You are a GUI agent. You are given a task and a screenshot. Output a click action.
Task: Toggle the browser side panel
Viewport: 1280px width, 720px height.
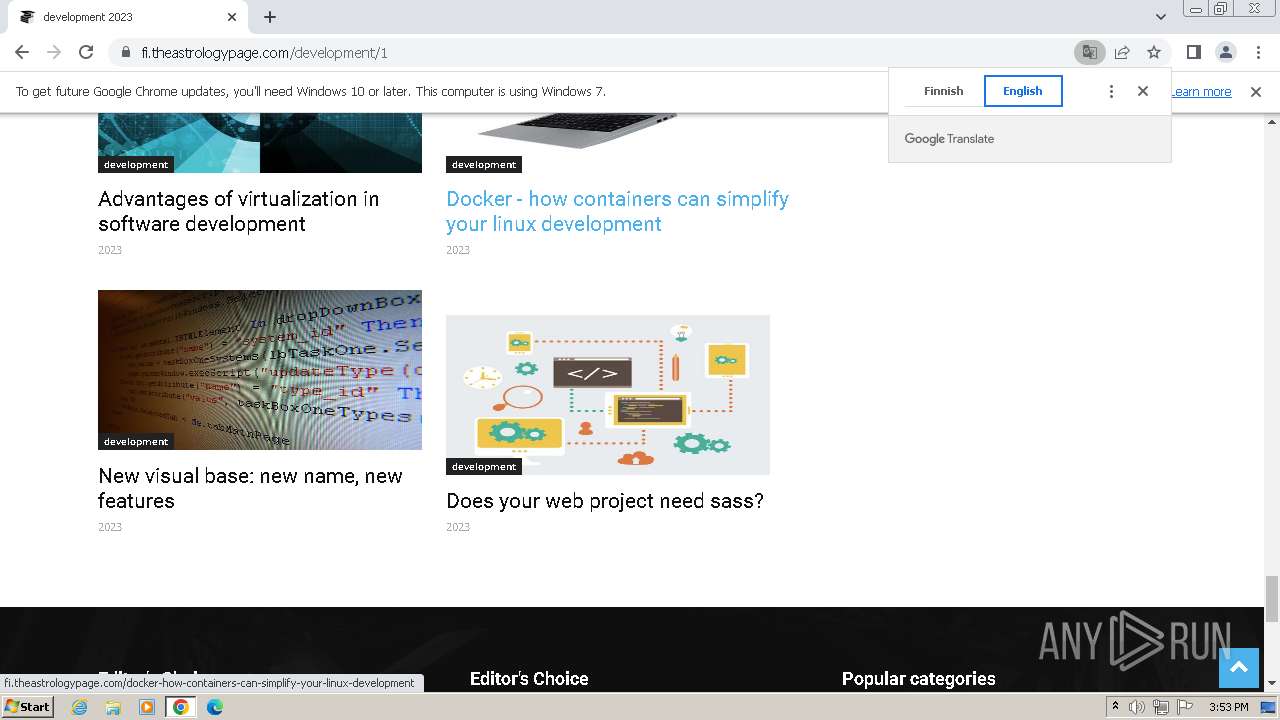pyautogui.click(x=1193, y=52)
